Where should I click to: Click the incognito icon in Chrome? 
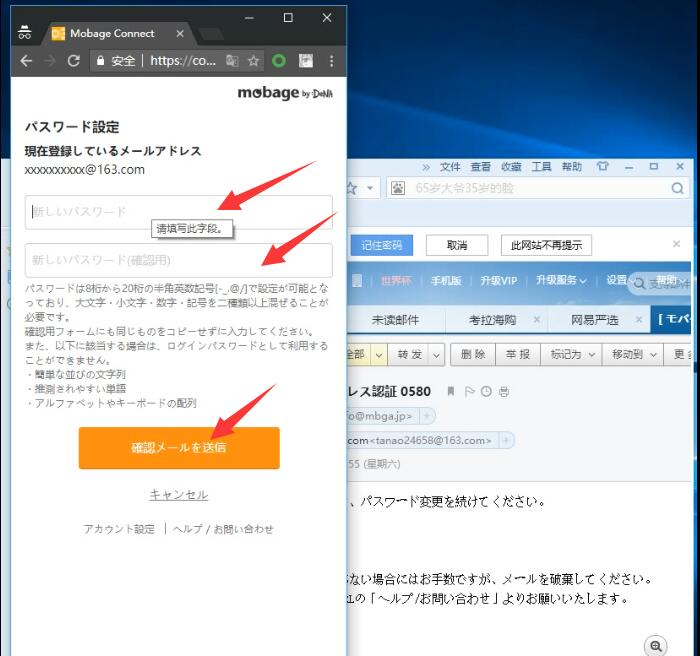25,33
